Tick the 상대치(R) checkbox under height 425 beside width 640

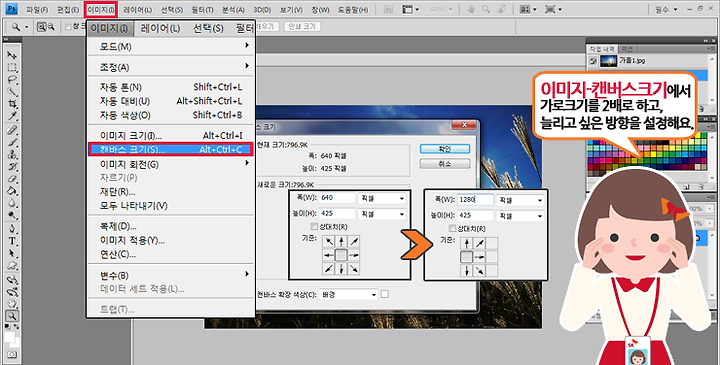(314, 226)
